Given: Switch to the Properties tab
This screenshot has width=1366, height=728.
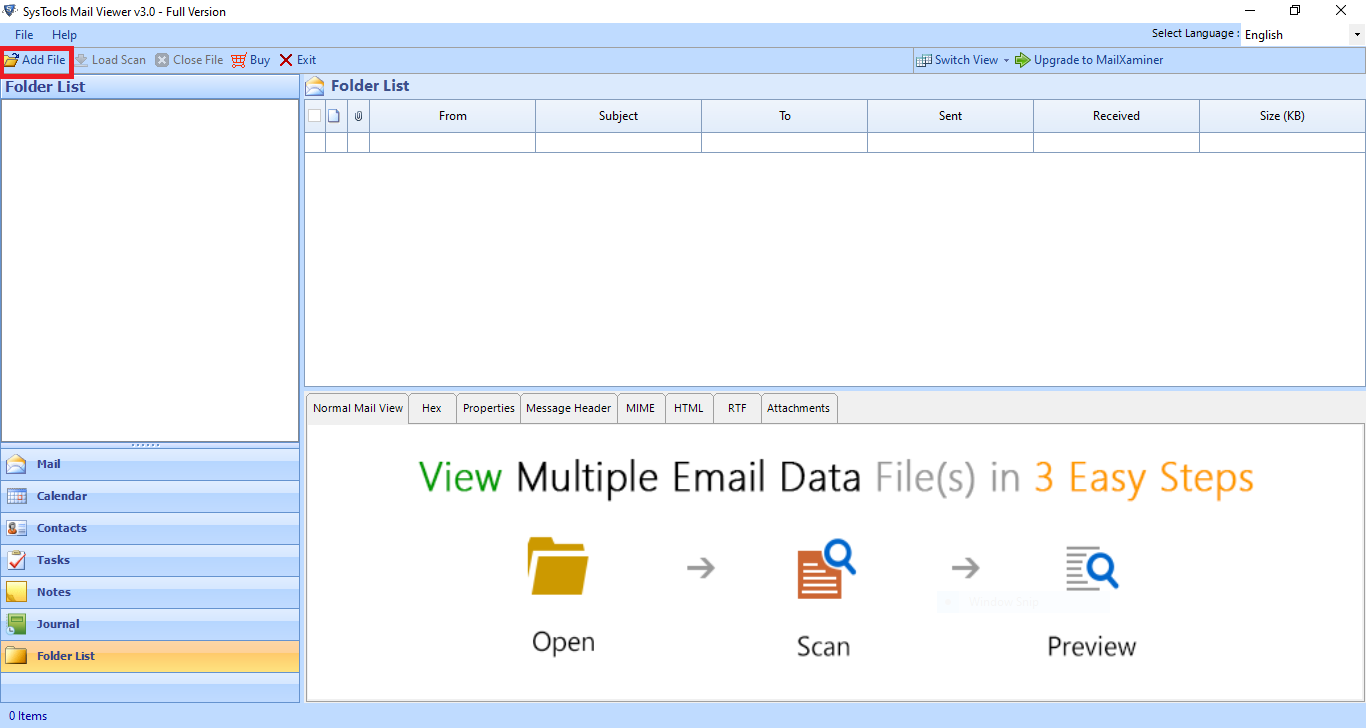Looking at the screenshot, I should pos(489,408).
